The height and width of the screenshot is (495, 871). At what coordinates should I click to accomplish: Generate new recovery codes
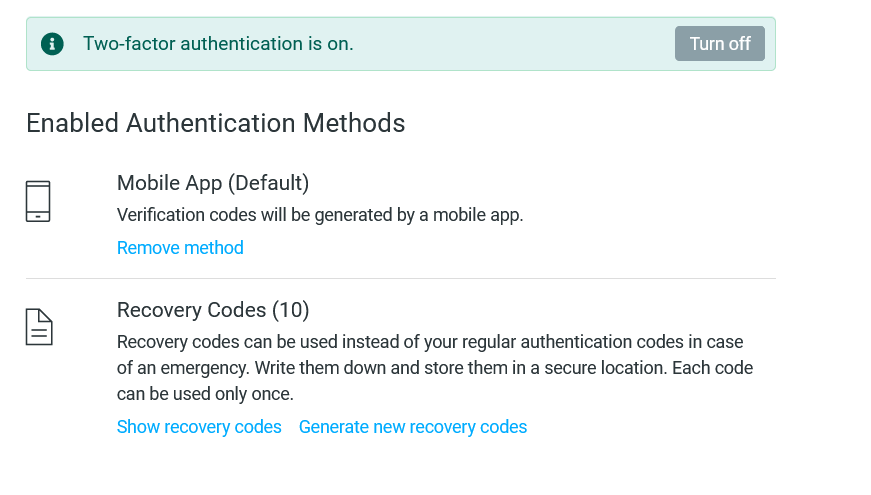pos(413,427)
